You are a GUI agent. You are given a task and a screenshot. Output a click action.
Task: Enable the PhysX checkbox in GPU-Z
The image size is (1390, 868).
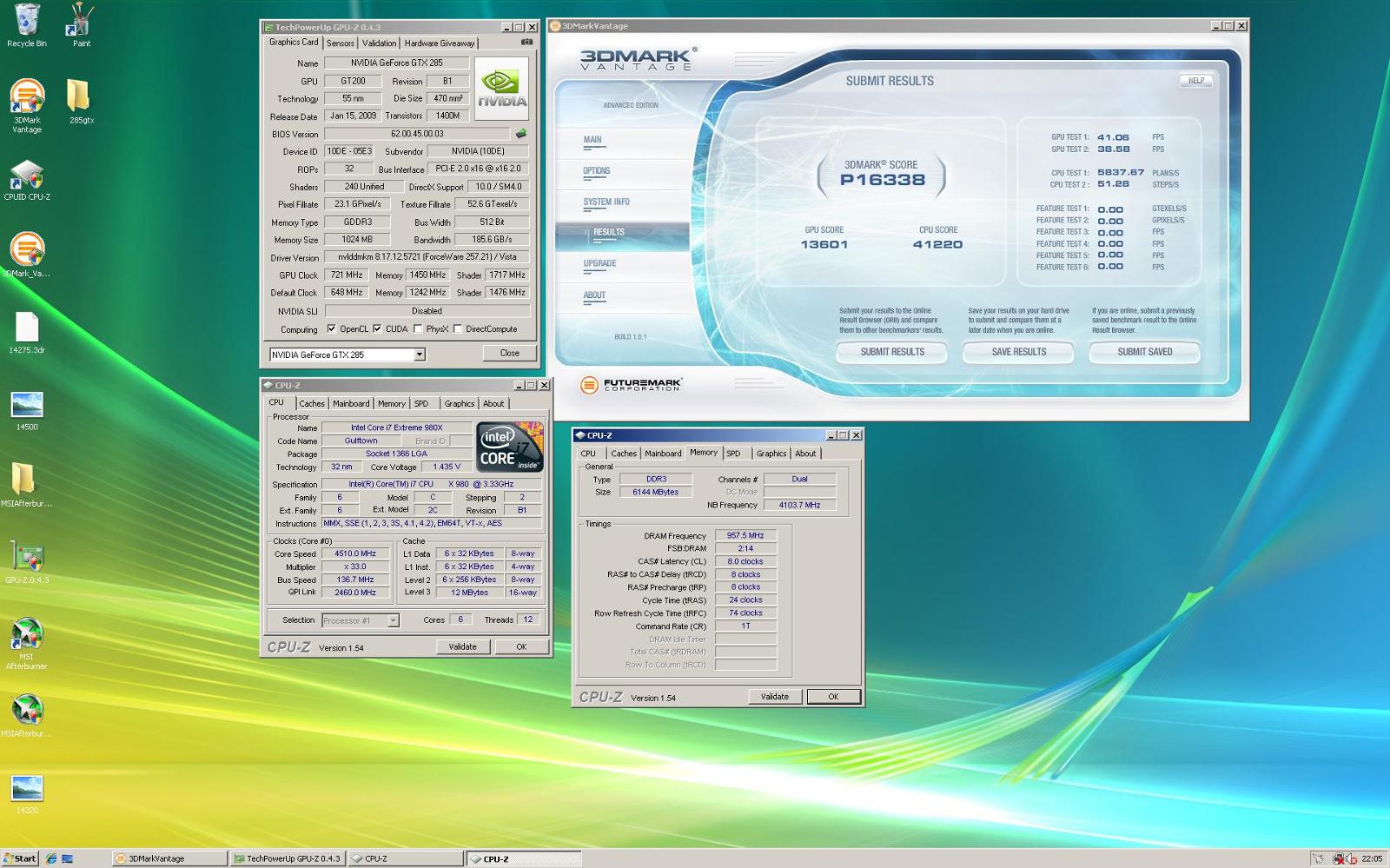click(x=418, y=329)
